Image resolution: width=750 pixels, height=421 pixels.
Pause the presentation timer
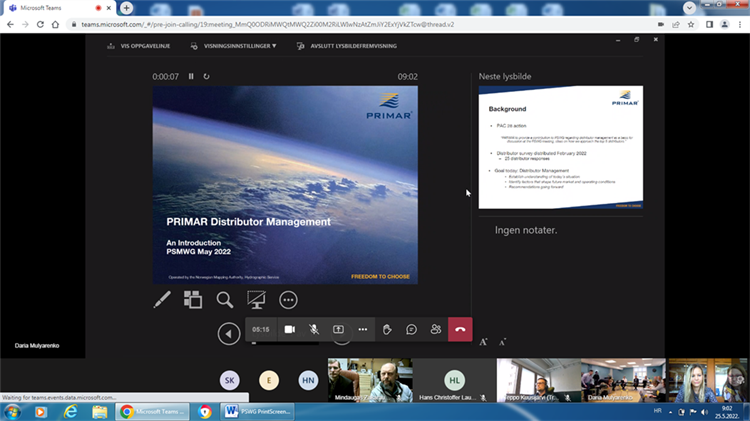tap(191, 76)
